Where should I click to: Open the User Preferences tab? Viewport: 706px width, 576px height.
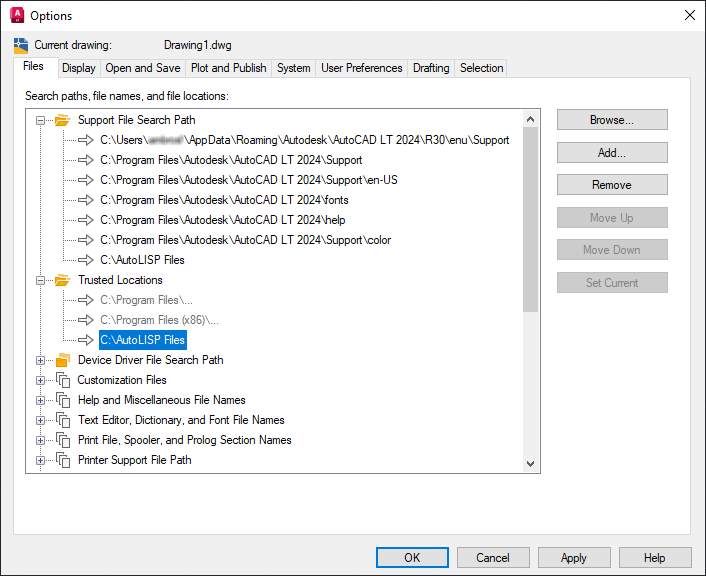click(x=362, y=68)
